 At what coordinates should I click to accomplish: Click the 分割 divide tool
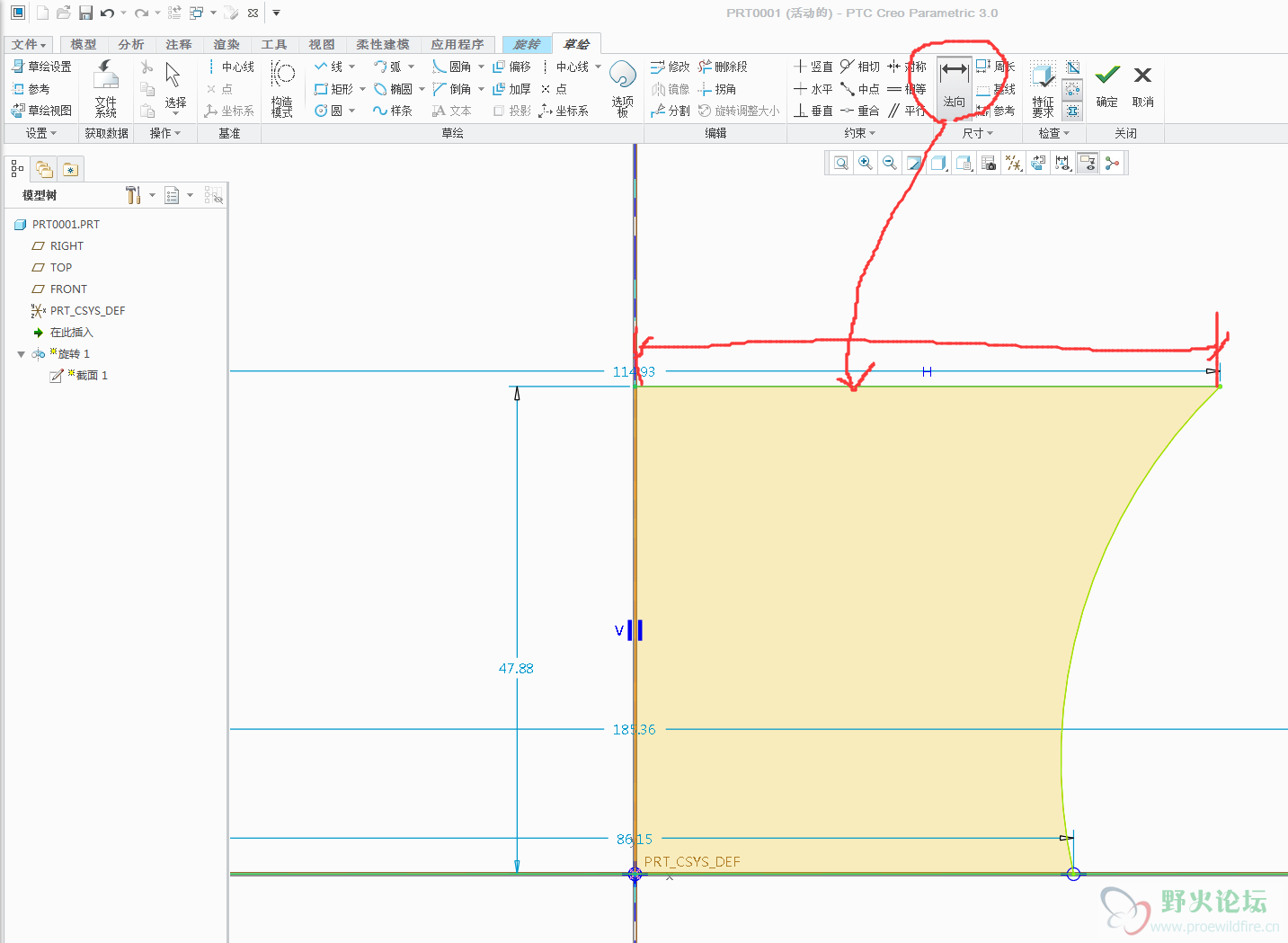[x=671, y=111]
